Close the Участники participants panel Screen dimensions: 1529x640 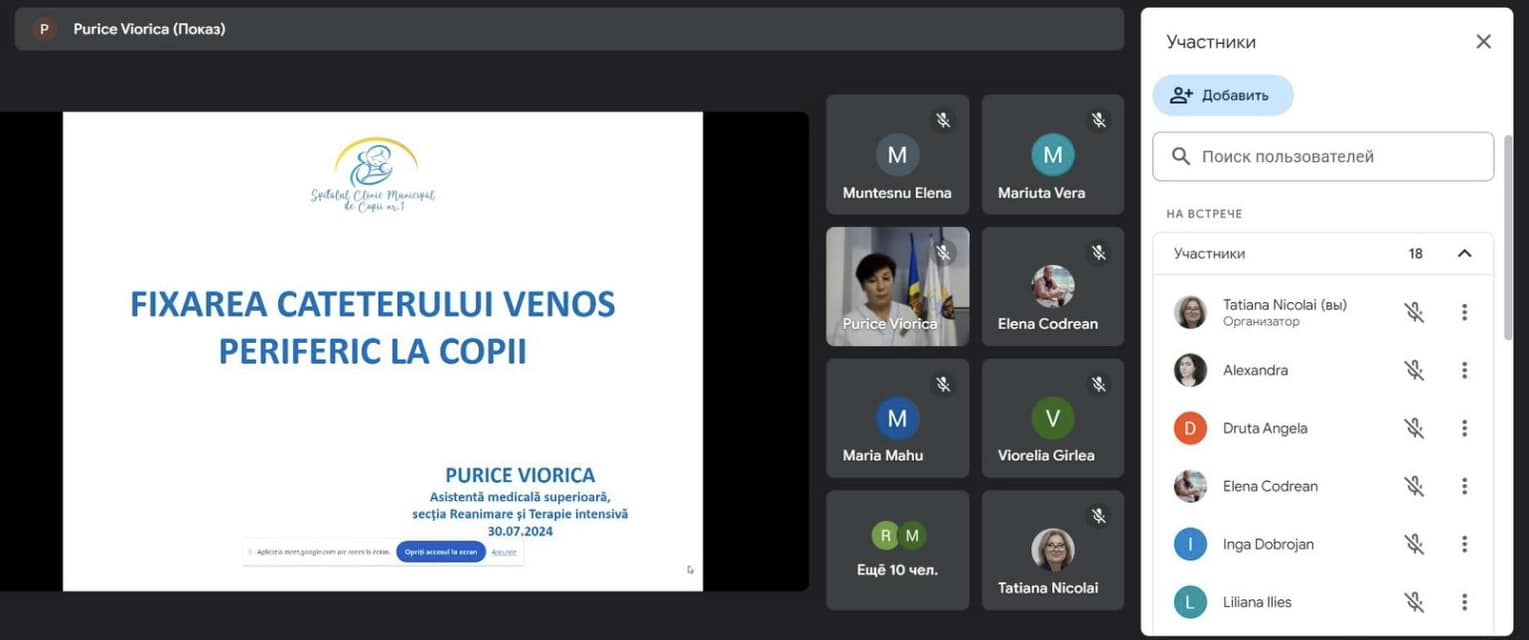tap(1483, 41)
